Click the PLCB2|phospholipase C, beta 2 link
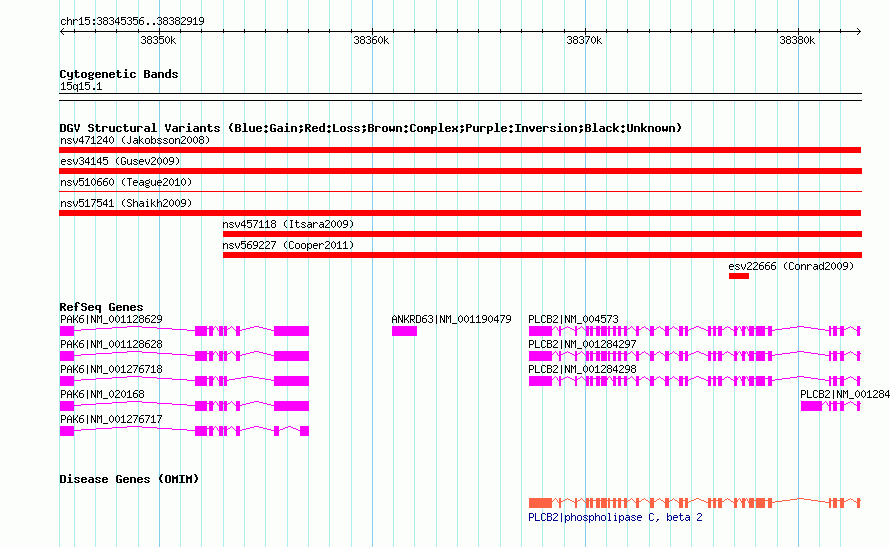 [x=615, y=517]
